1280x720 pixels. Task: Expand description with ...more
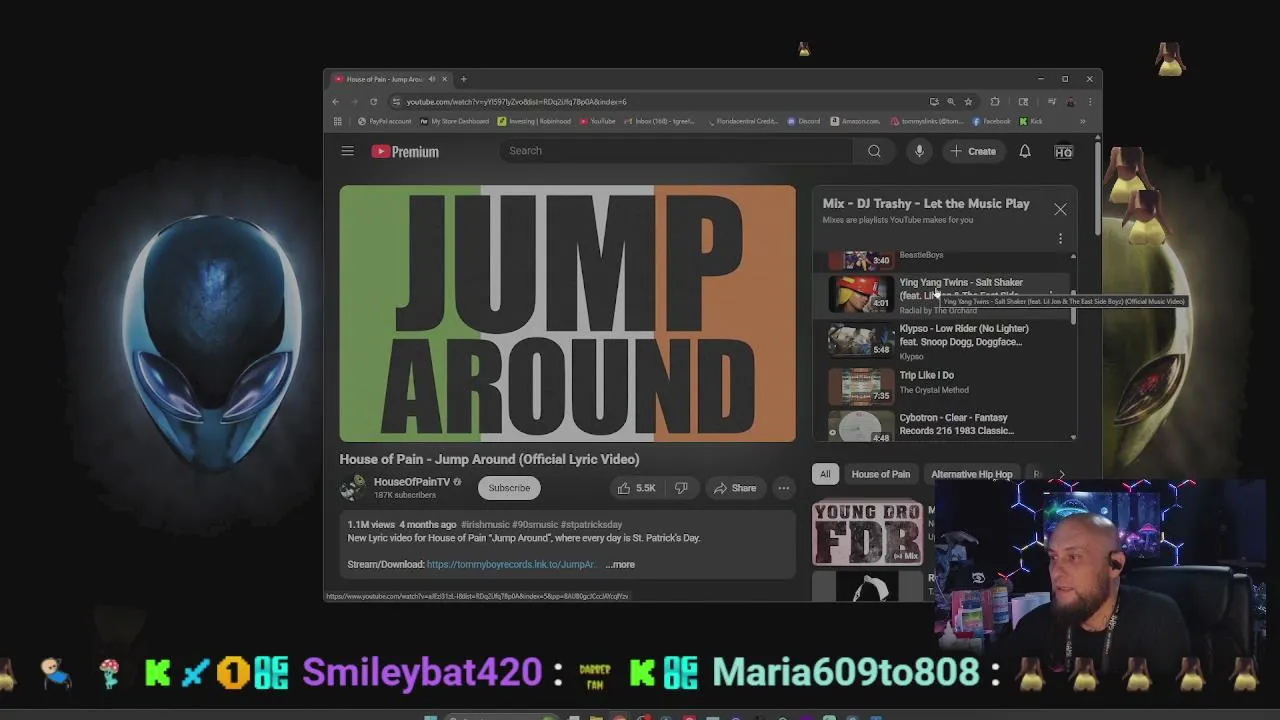click(x=620, y=565)
